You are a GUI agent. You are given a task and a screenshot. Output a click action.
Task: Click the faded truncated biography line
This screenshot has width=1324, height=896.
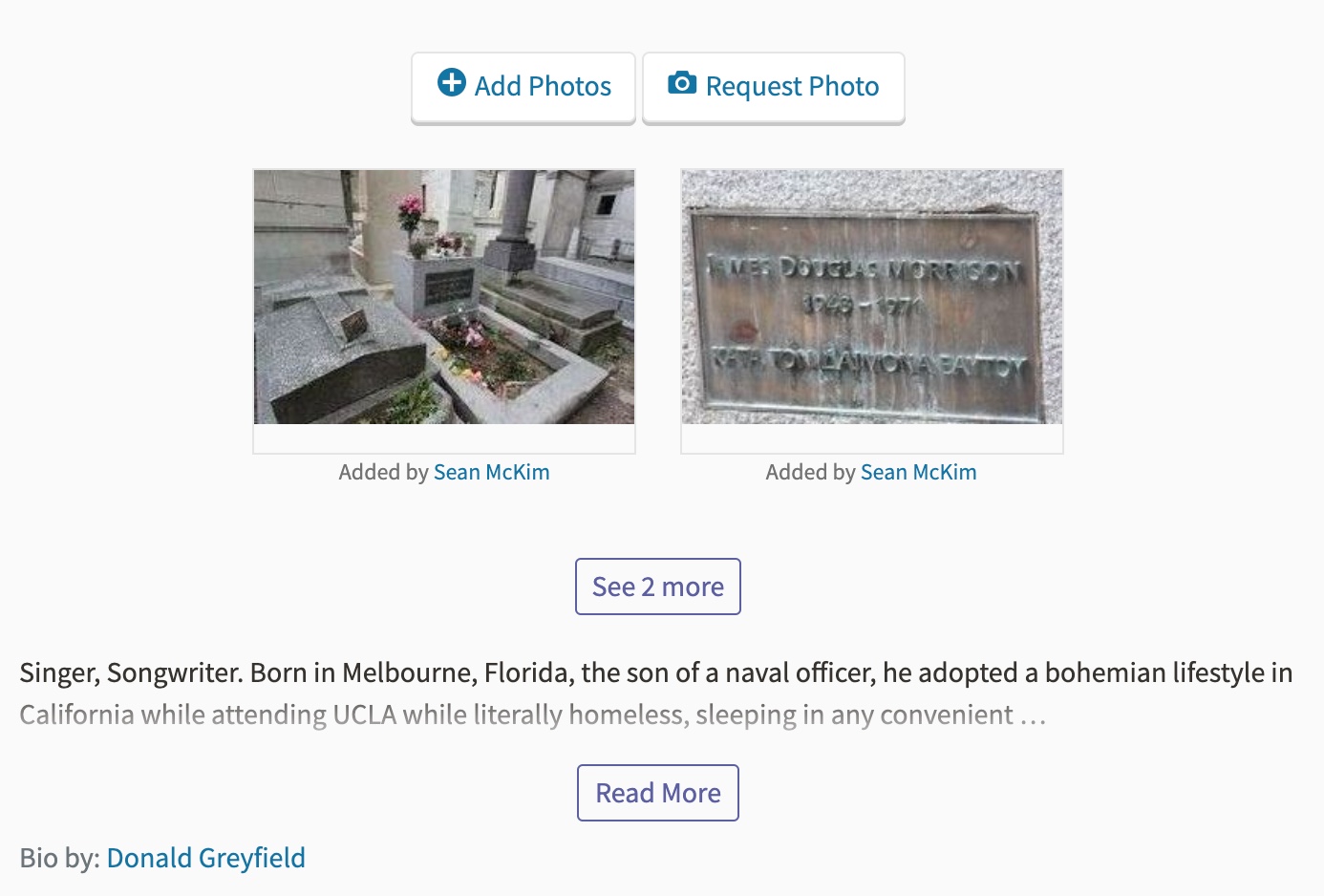click(x=532, y=715)
